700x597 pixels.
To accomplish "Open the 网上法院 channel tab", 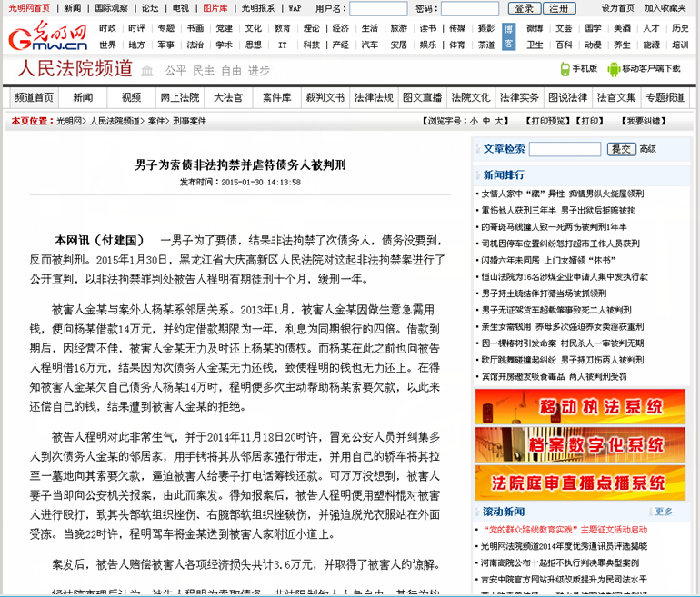I will pyautogui.click(x=180, y=97).
